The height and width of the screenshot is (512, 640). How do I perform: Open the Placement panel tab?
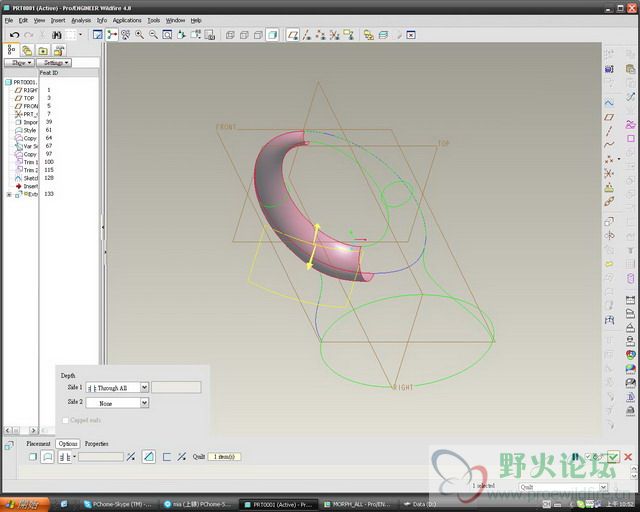[38, 443]
